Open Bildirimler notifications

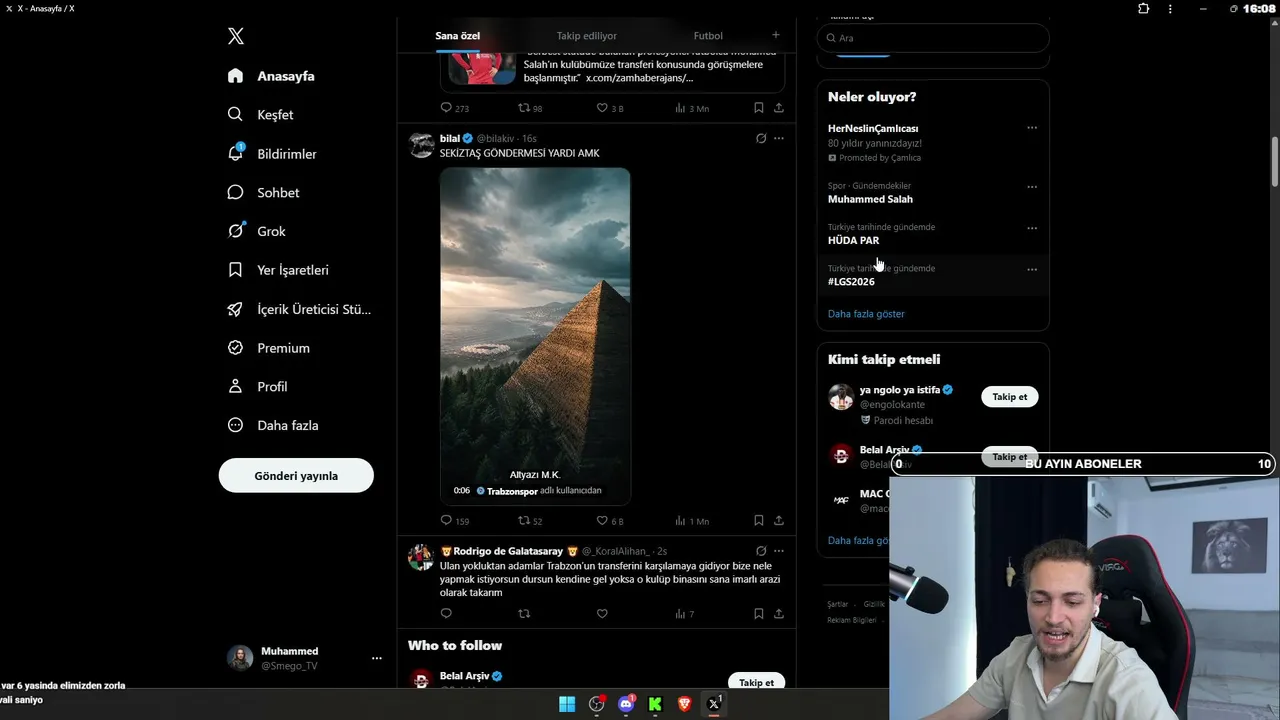coord(272,154)
